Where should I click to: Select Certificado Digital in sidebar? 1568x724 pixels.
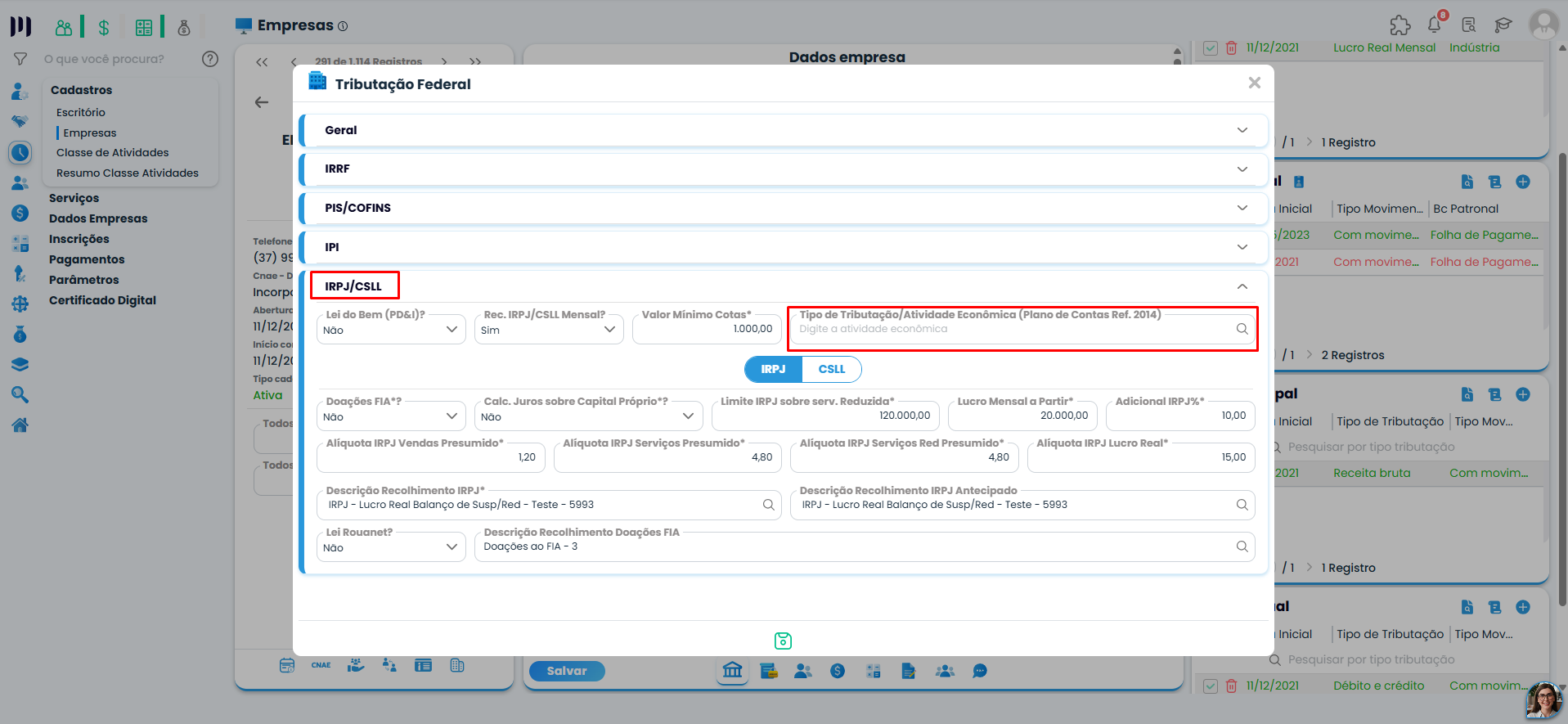pos(102,300)
